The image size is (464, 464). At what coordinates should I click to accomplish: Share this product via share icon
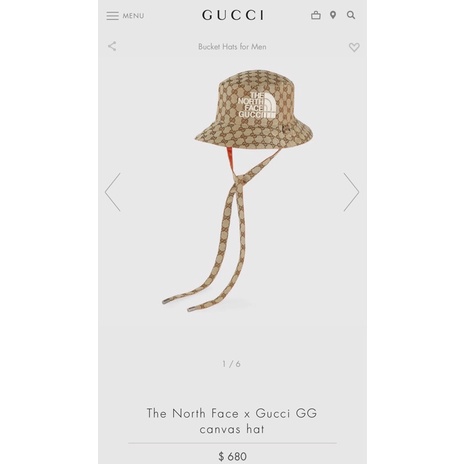[x=112, y=46]
